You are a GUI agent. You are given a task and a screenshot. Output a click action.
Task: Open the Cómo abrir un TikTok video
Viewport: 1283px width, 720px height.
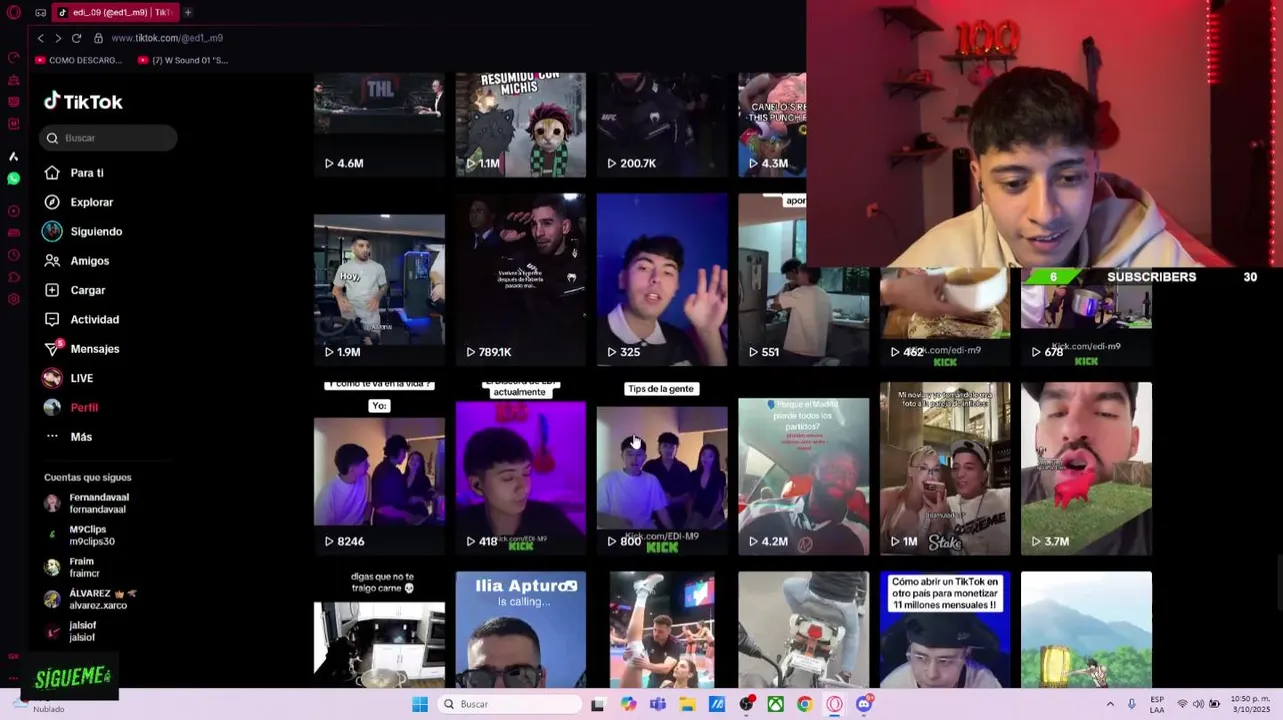945,629
